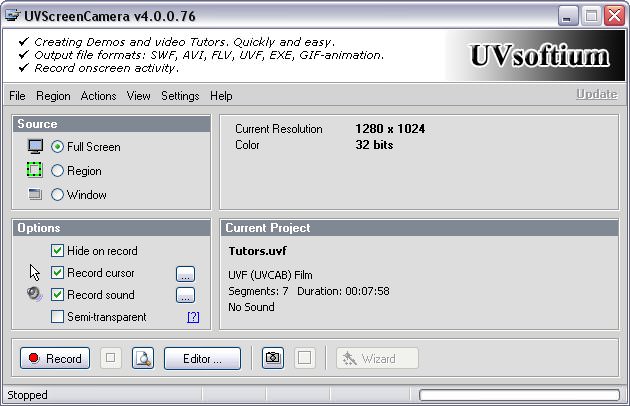Click the Update link at top right
Viewport: 630px width, 406px height.
tap(597, 94)
